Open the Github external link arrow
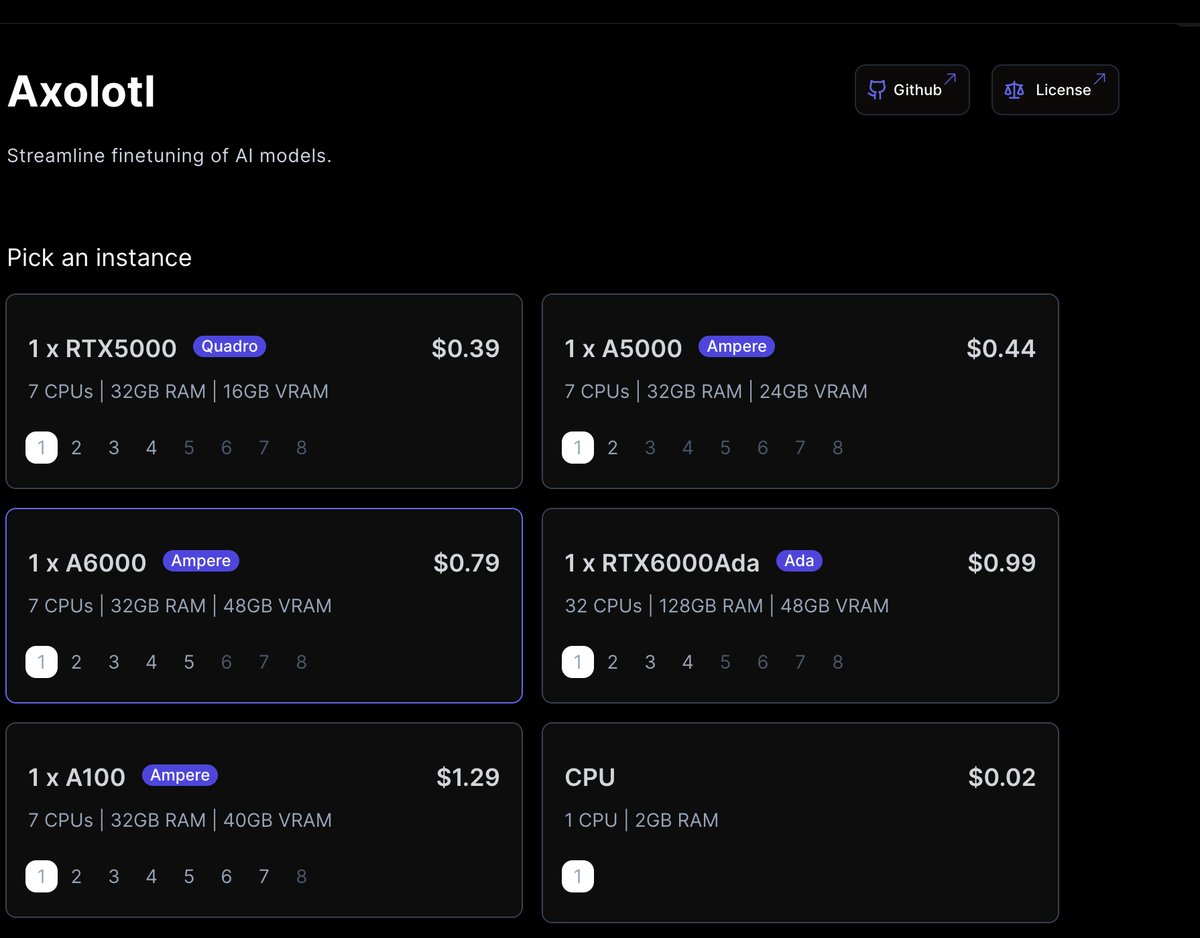1200x938 pixels. pos(950,79)
